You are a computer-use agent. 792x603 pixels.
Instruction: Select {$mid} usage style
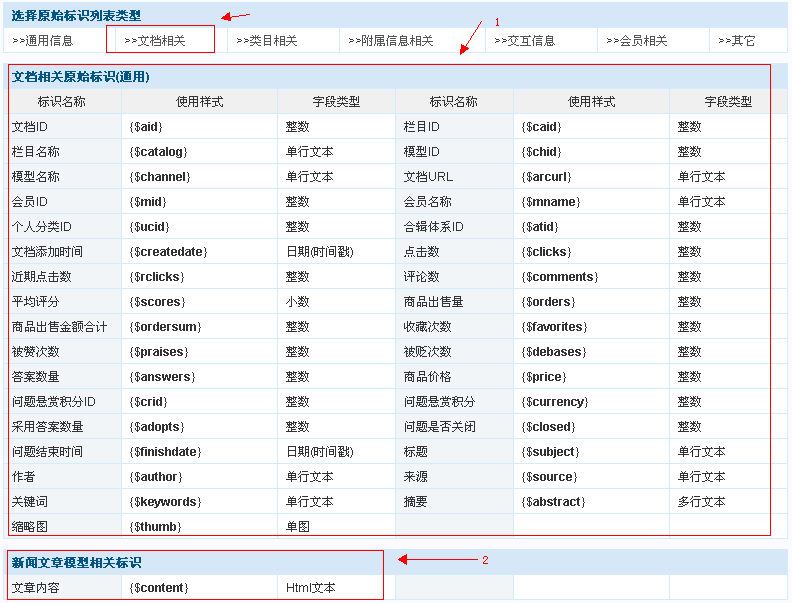[148, 202]
